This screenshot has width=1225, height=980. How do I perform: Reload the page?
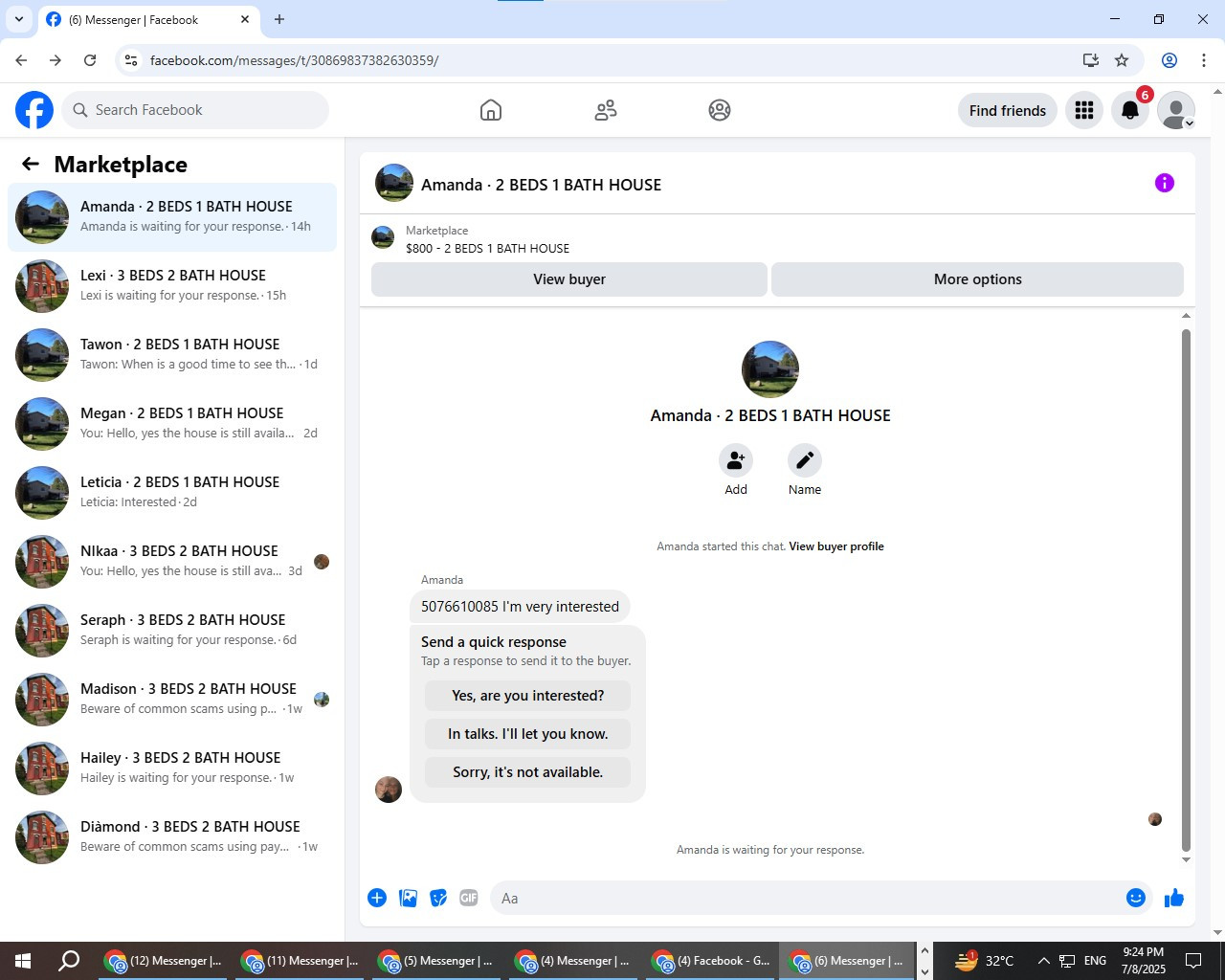[90, 60]
